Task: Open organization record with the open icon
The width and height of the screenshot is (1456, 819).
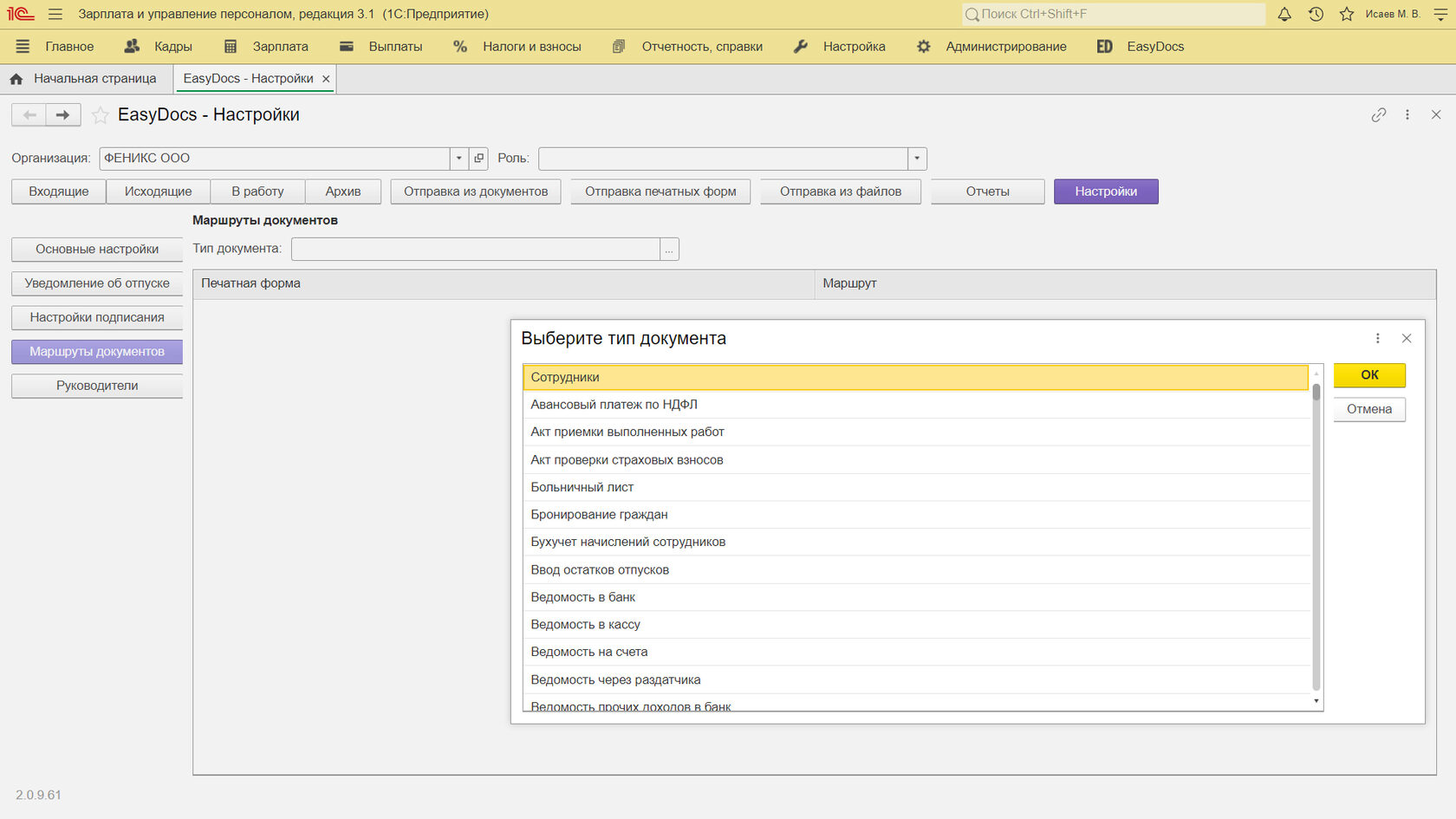Action: 479,159
